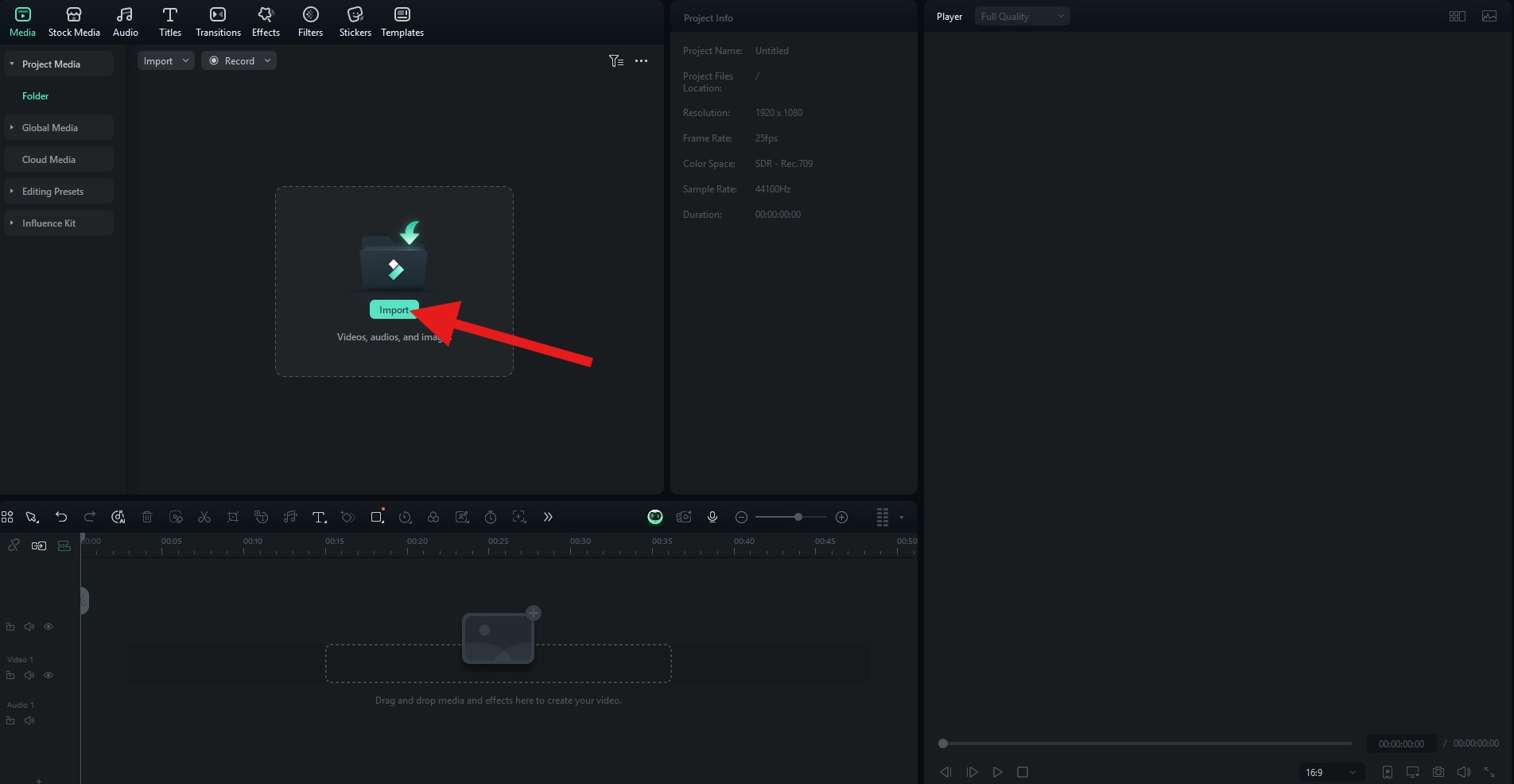Toggle auto ripple green icon
Viewport: 1514px width, 784px height.
(x=64, y=545)
